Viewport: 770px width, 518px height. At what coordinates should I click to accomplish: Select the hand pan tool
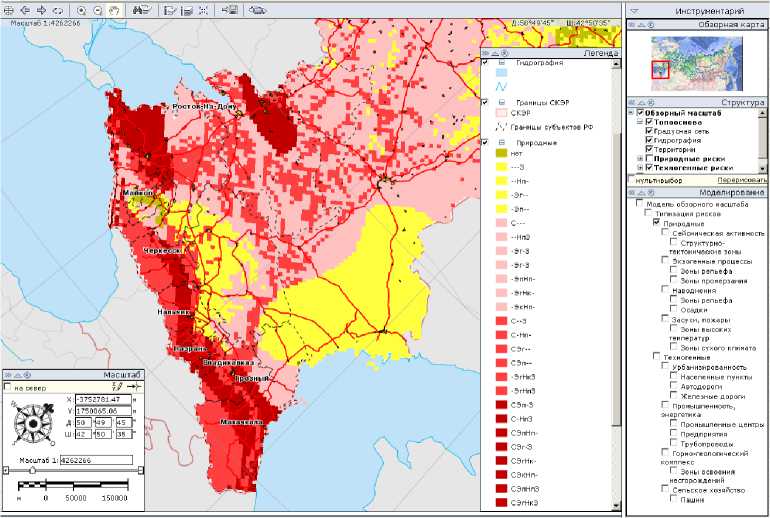[114, 9]
